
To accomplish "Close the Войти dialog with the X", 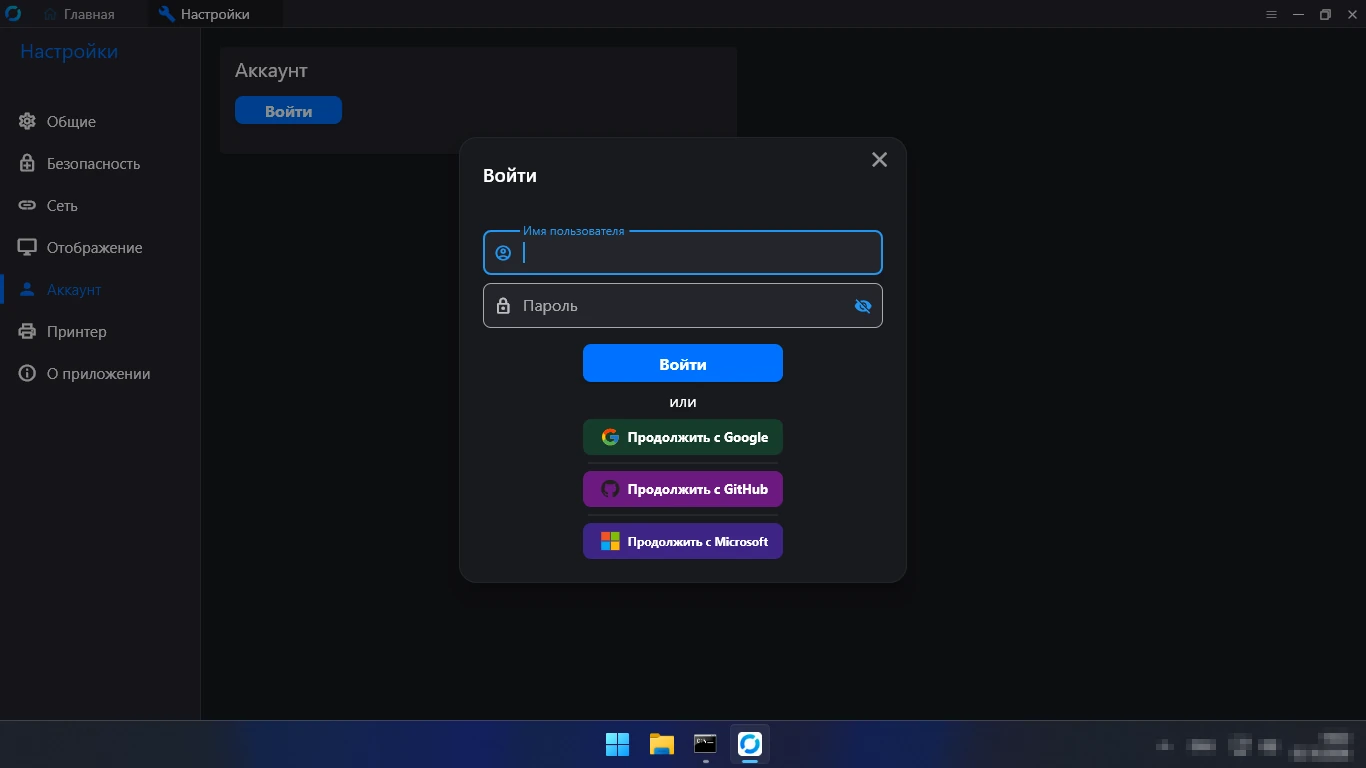I will point(879,160).
